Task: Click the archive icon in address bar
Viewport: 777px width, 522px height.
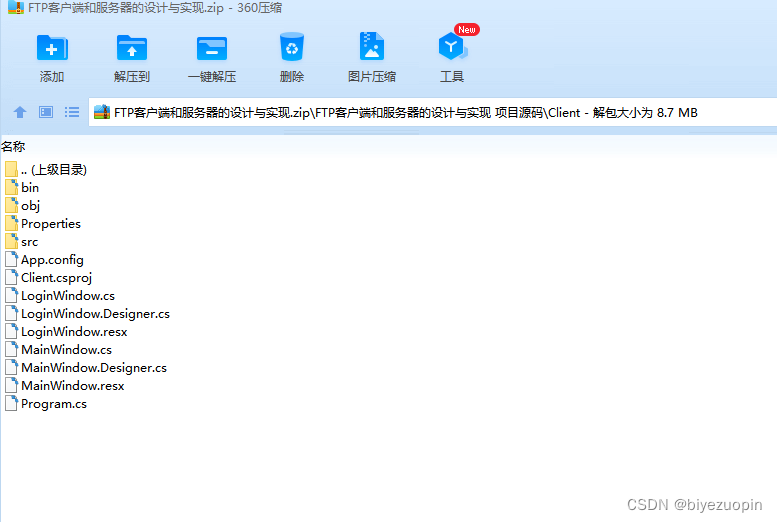Action: coord(102,112)
